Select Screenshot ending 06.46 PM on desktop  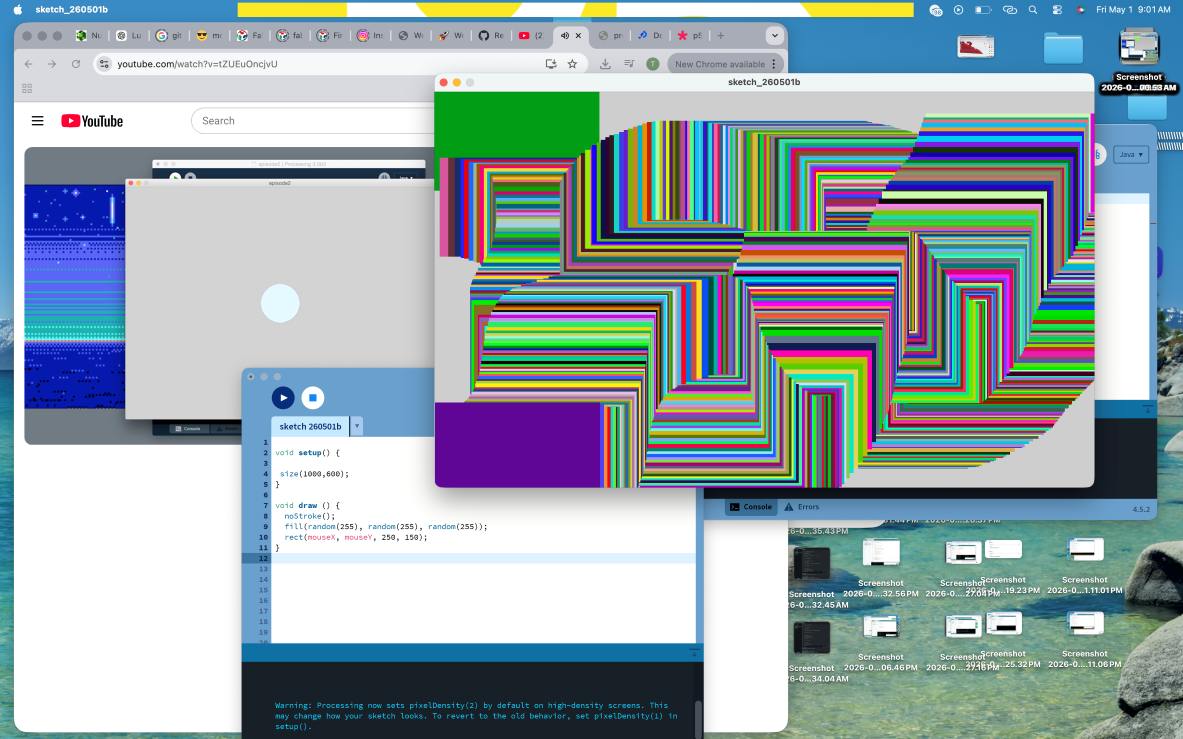(x=880, y=627)
